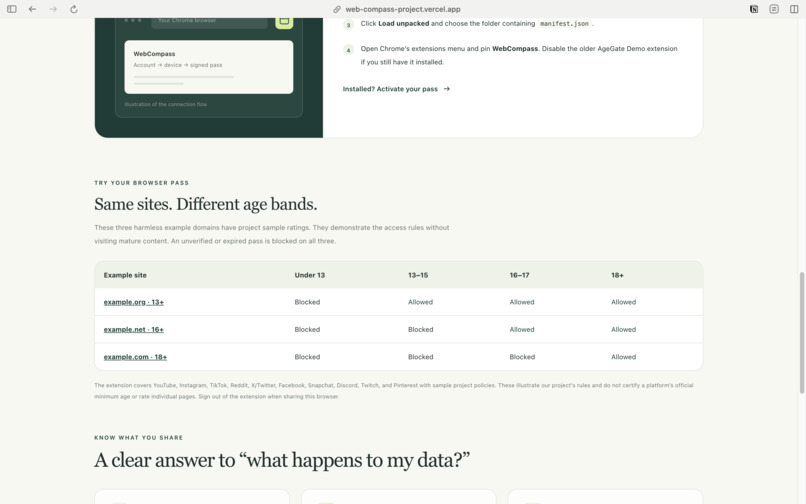806x504 pixels.
Task: Open the example.com · 18+ link
Action: coord(135,356)
